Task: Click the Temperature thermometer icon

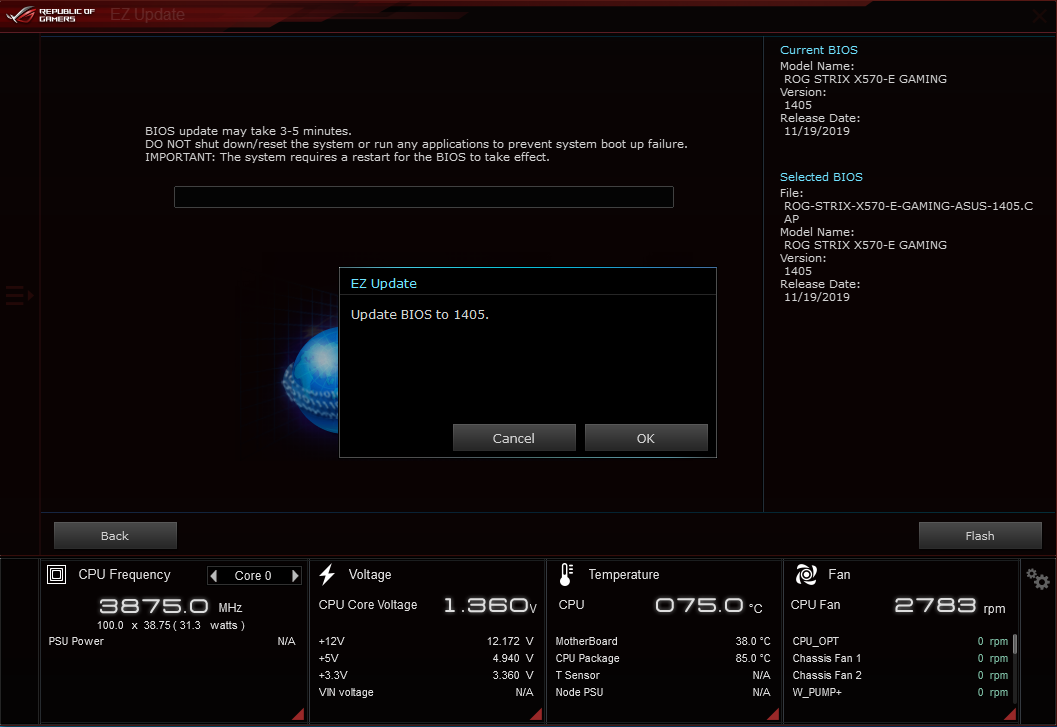Action: pyautogui.click(x=566, y=575)
